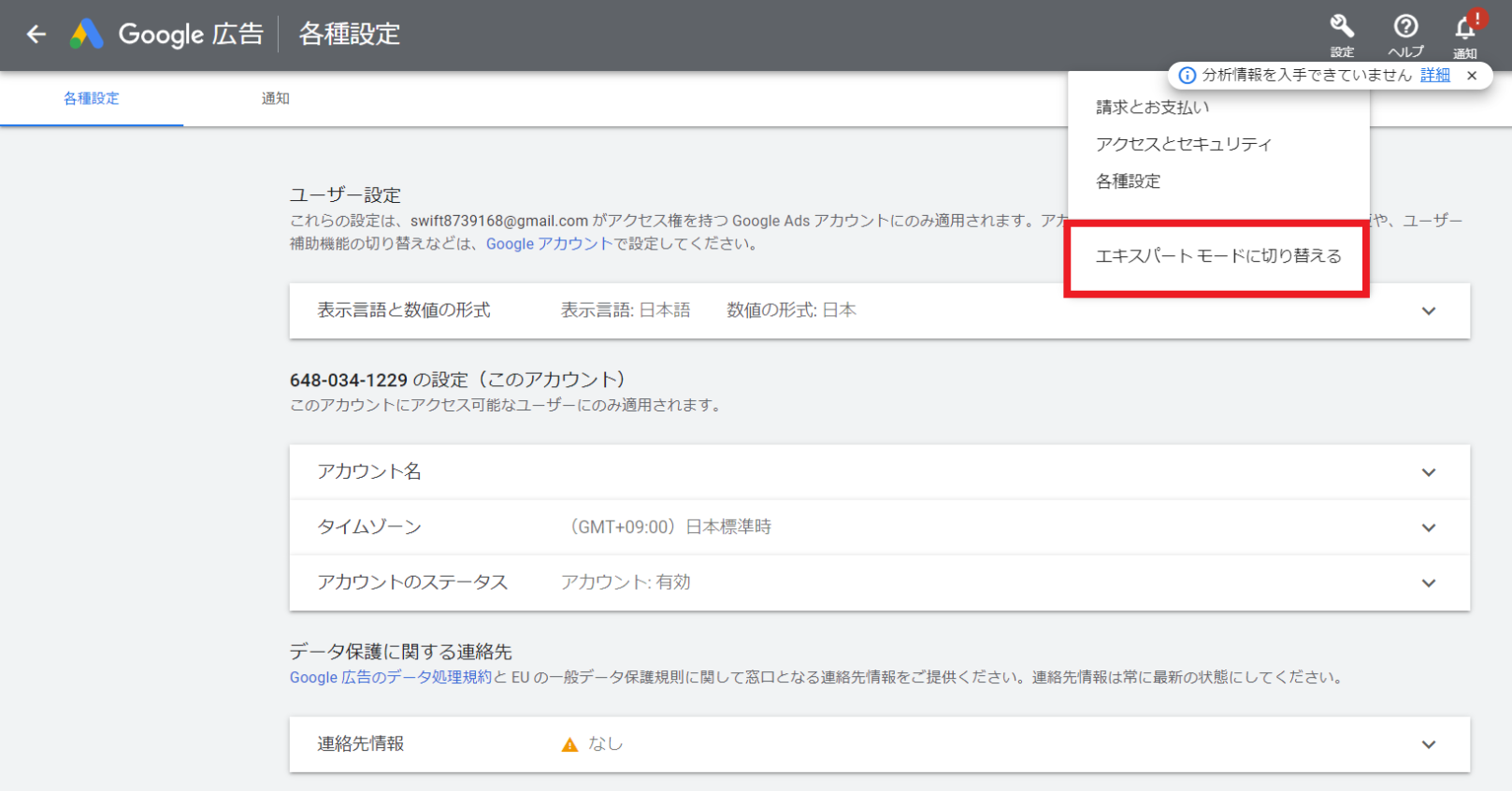The image size is (1512, 791).
Task: Click the タイムゾーン row label
Action: coord(369,526)
